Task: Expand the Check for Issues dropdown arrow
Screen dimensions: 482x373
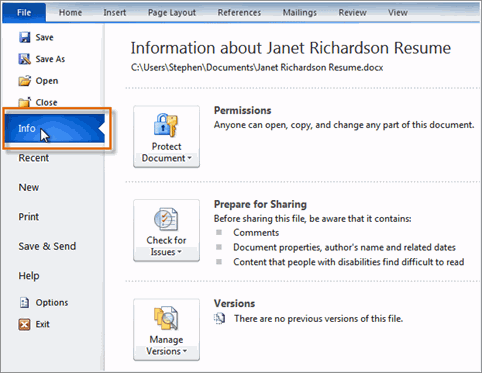Action: click(180, 251)
